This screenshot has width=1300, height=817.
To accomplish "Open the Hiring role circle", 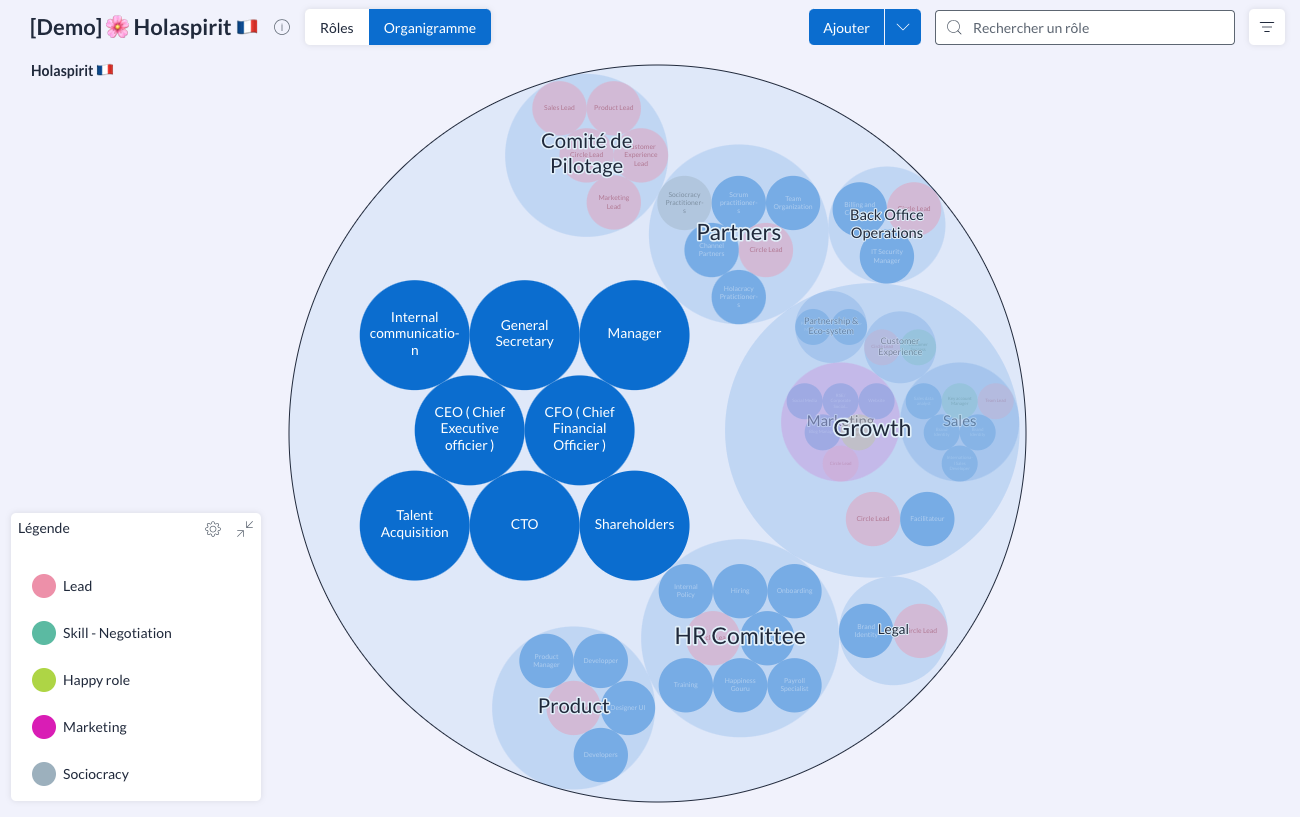I will click(x=740, y=591).
